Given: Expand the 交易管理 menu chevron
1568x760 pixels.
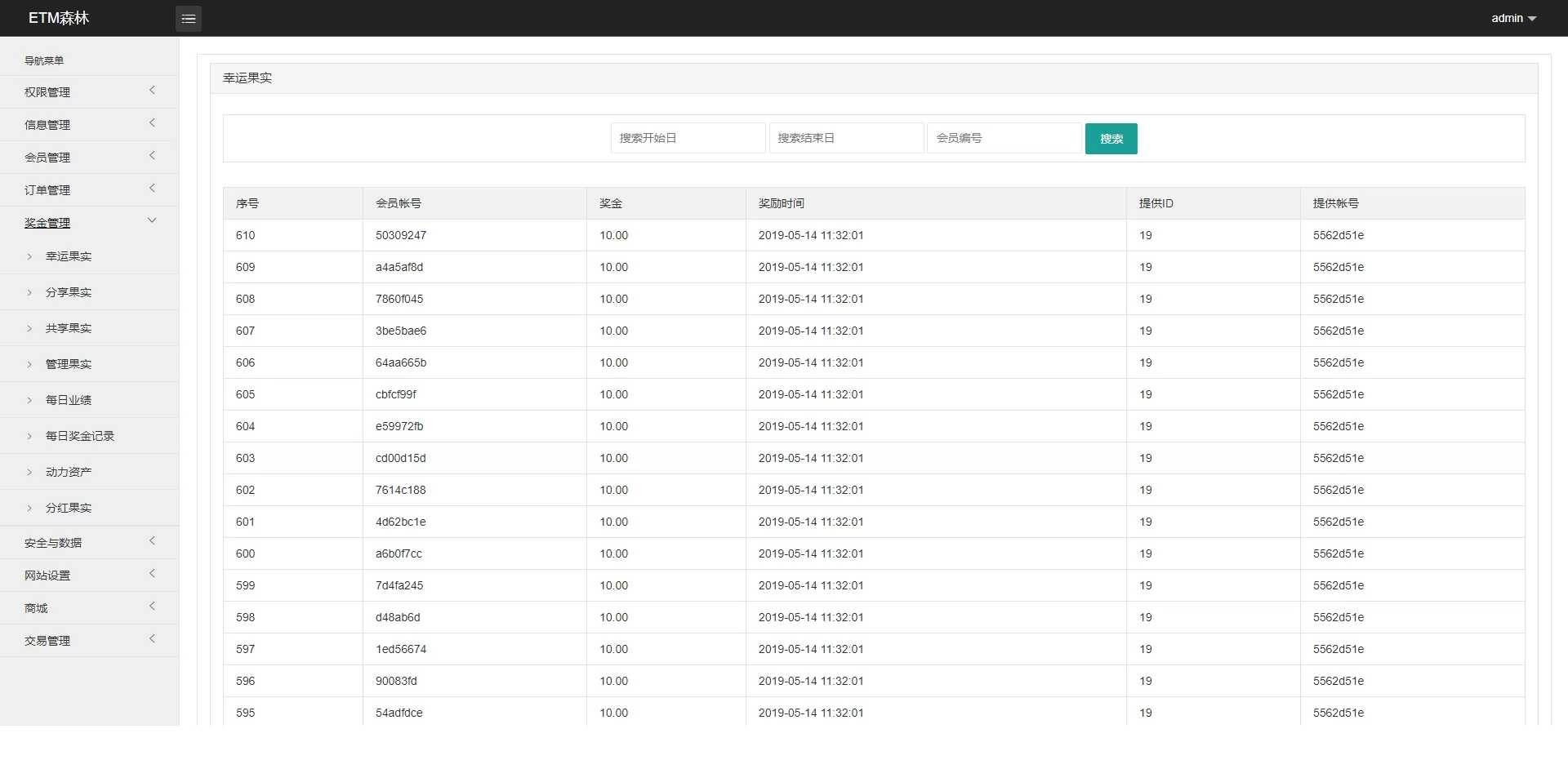Looking at the screenshot, I should click(x=152, y=639).
